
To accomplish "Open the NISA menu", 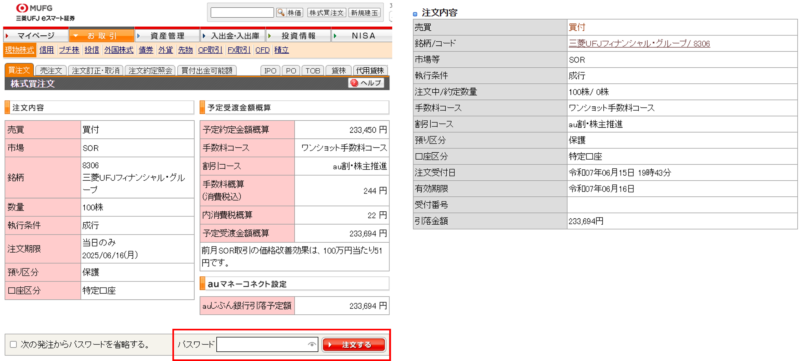I will (x=362, y=36).
